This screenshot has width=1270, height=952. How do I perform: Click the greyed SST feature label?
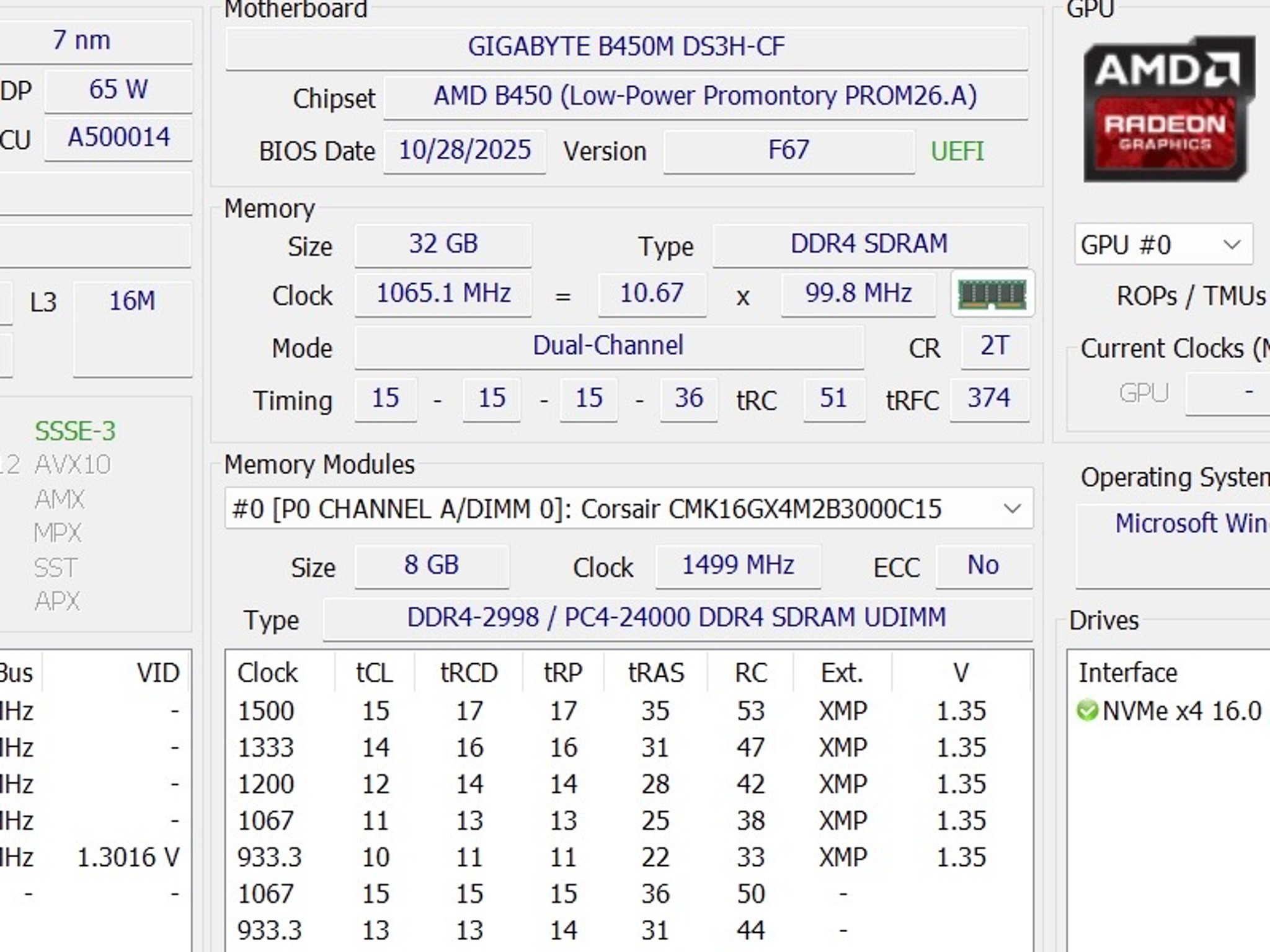coord(56,568)
